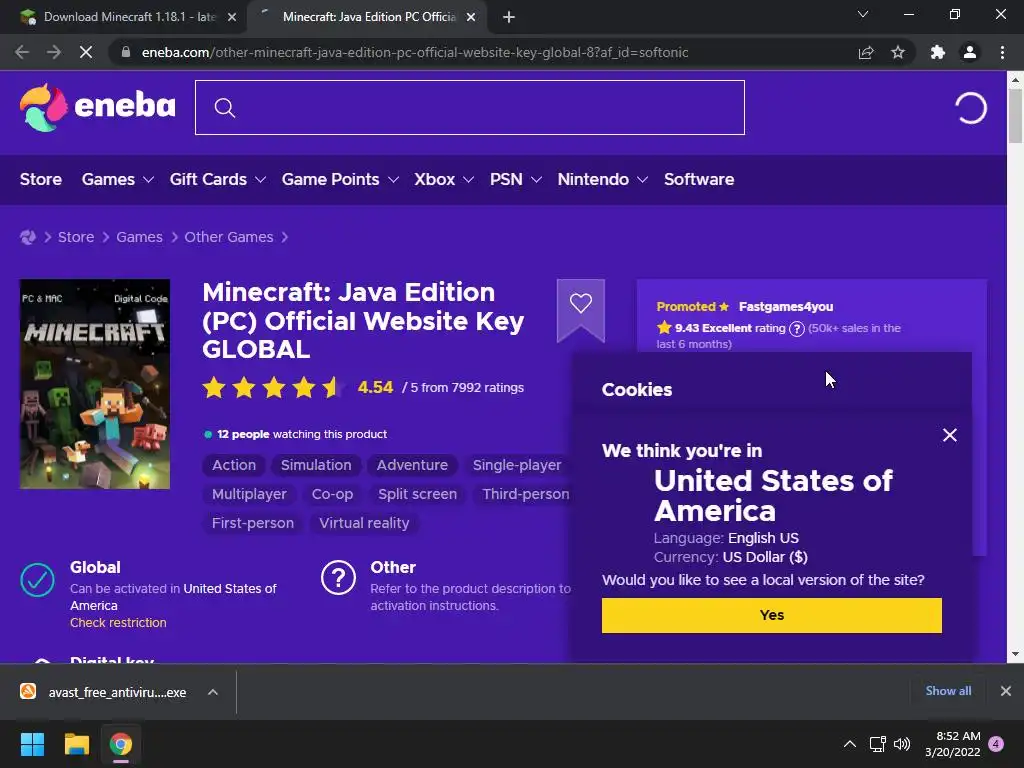This screenshot has width=1024, height=768.
Task: Expand the Gift Cards dropdown
Action: click(x=261, y=180)
